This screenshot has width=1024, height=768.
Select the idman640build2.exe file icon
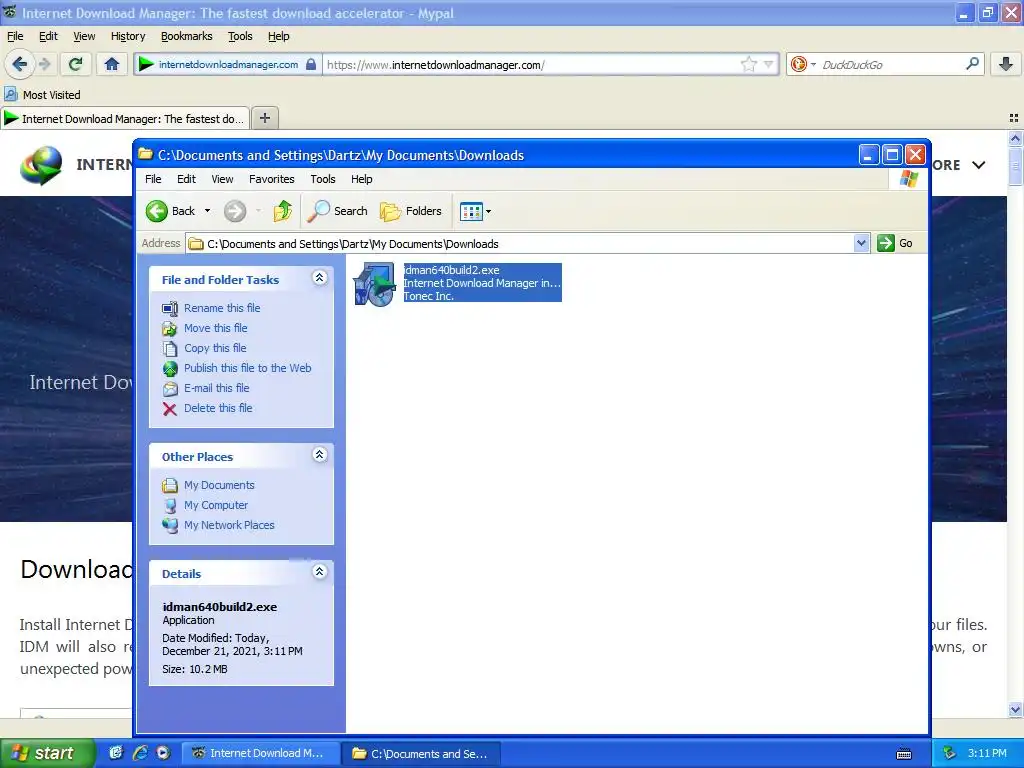click(x=374, y=284)
